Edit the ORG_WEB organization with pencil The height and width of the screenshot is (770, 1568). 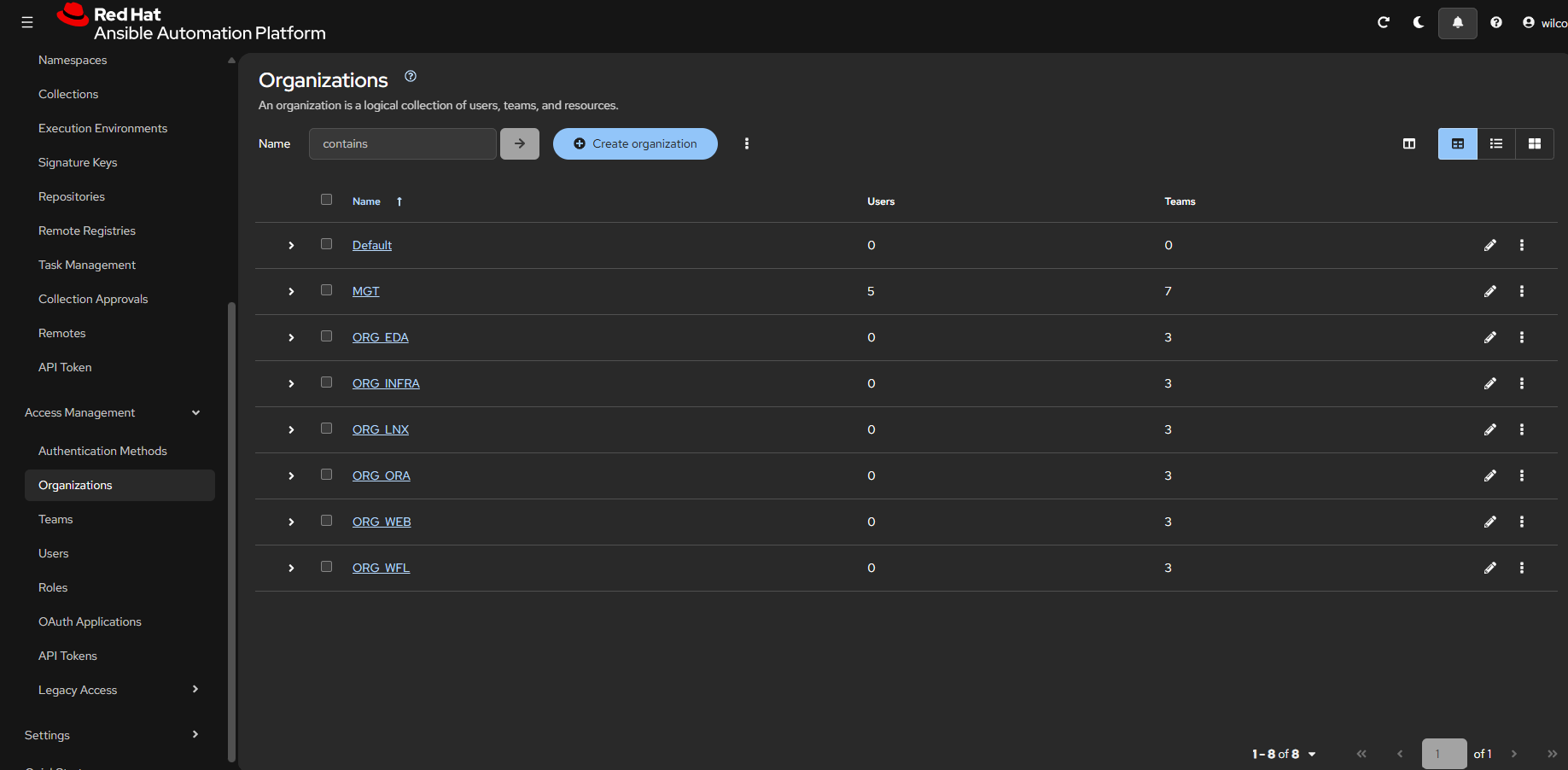tap(1490, 522)
